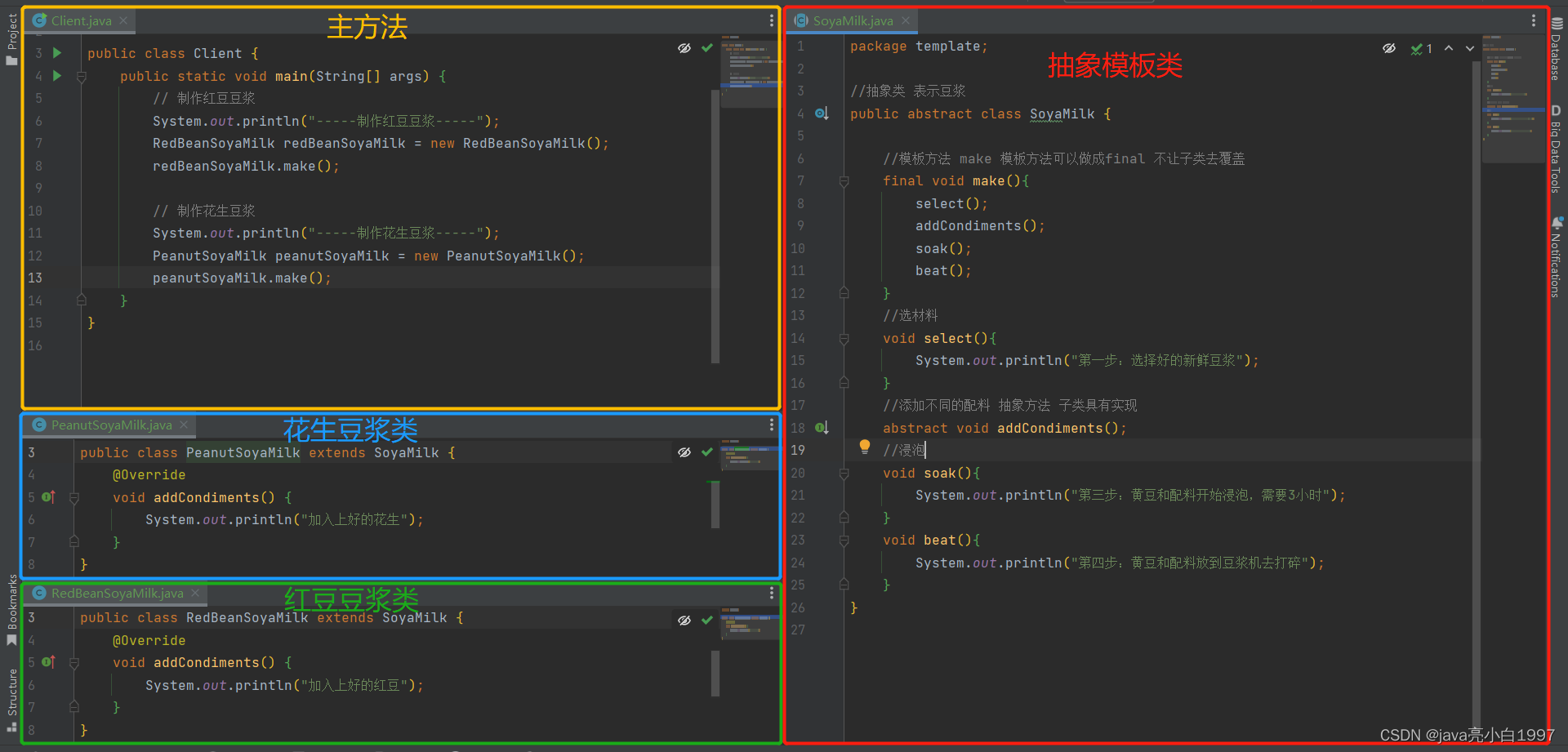This screenshot has width=1568, height=752.
Task: Click the implemented-method gutter icon on addCondiments line 18
Action: pyautogui.click(x=822, y=428)
